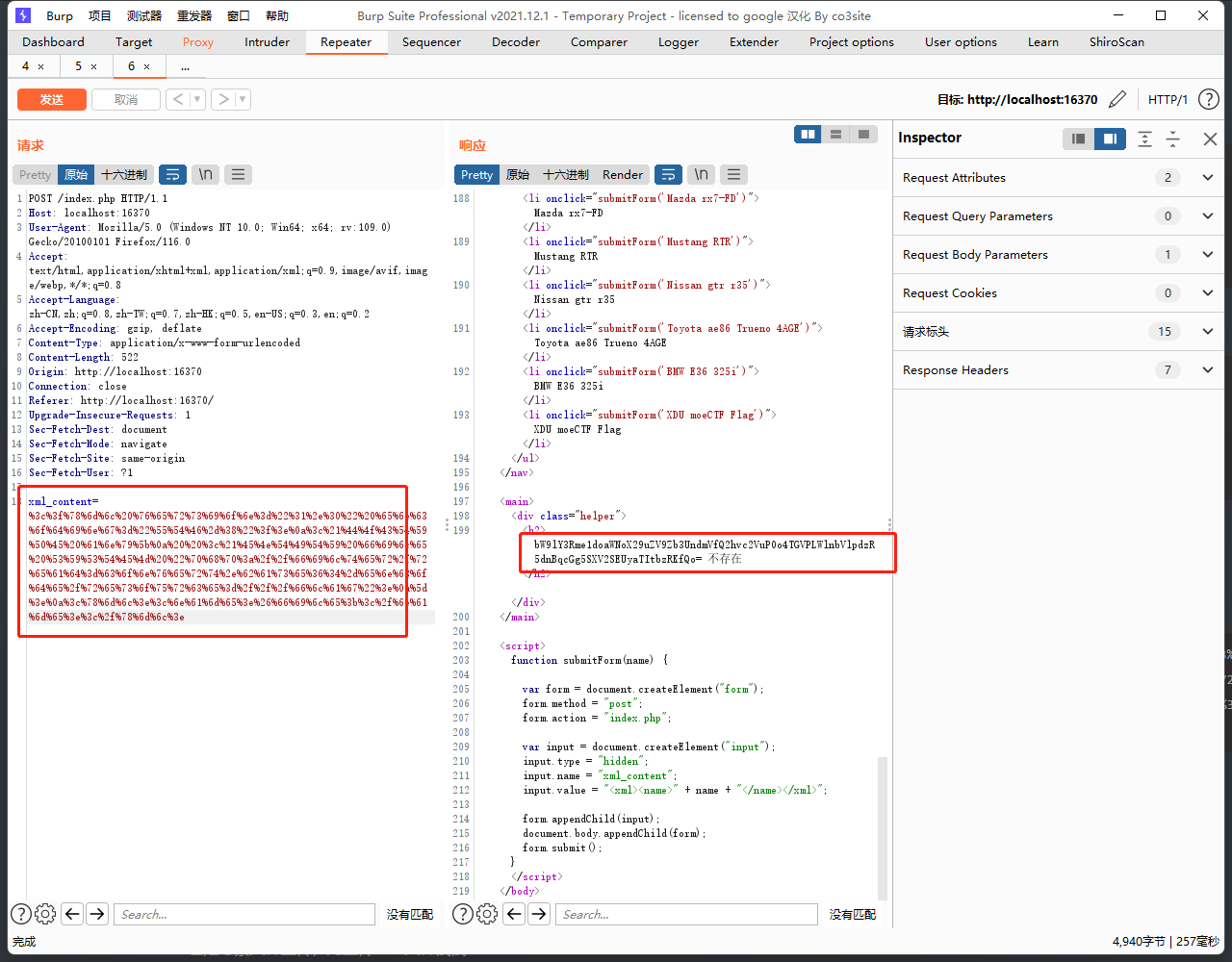Go to previous request in history
The image size is (1232, 962).
[177, 99]
